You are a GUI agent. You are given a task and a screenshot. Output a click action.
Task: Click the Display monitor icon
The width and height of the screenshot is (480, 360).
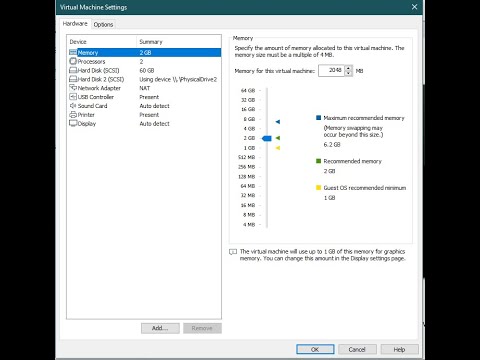[73, 123]
